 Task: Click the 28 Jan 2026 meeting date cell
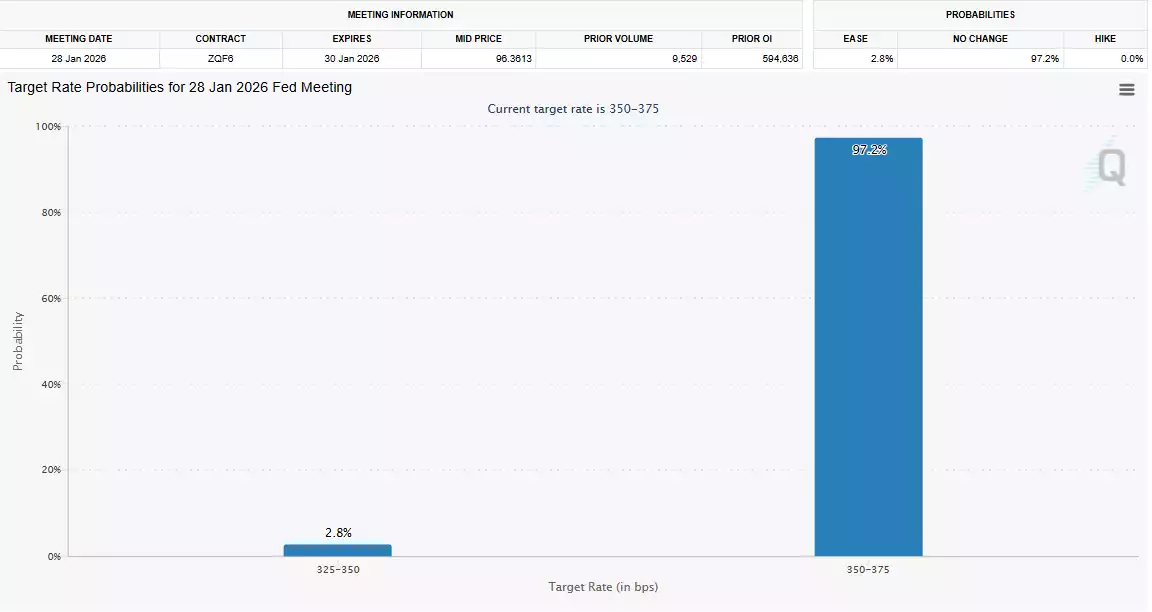click(x=79, y=58)
